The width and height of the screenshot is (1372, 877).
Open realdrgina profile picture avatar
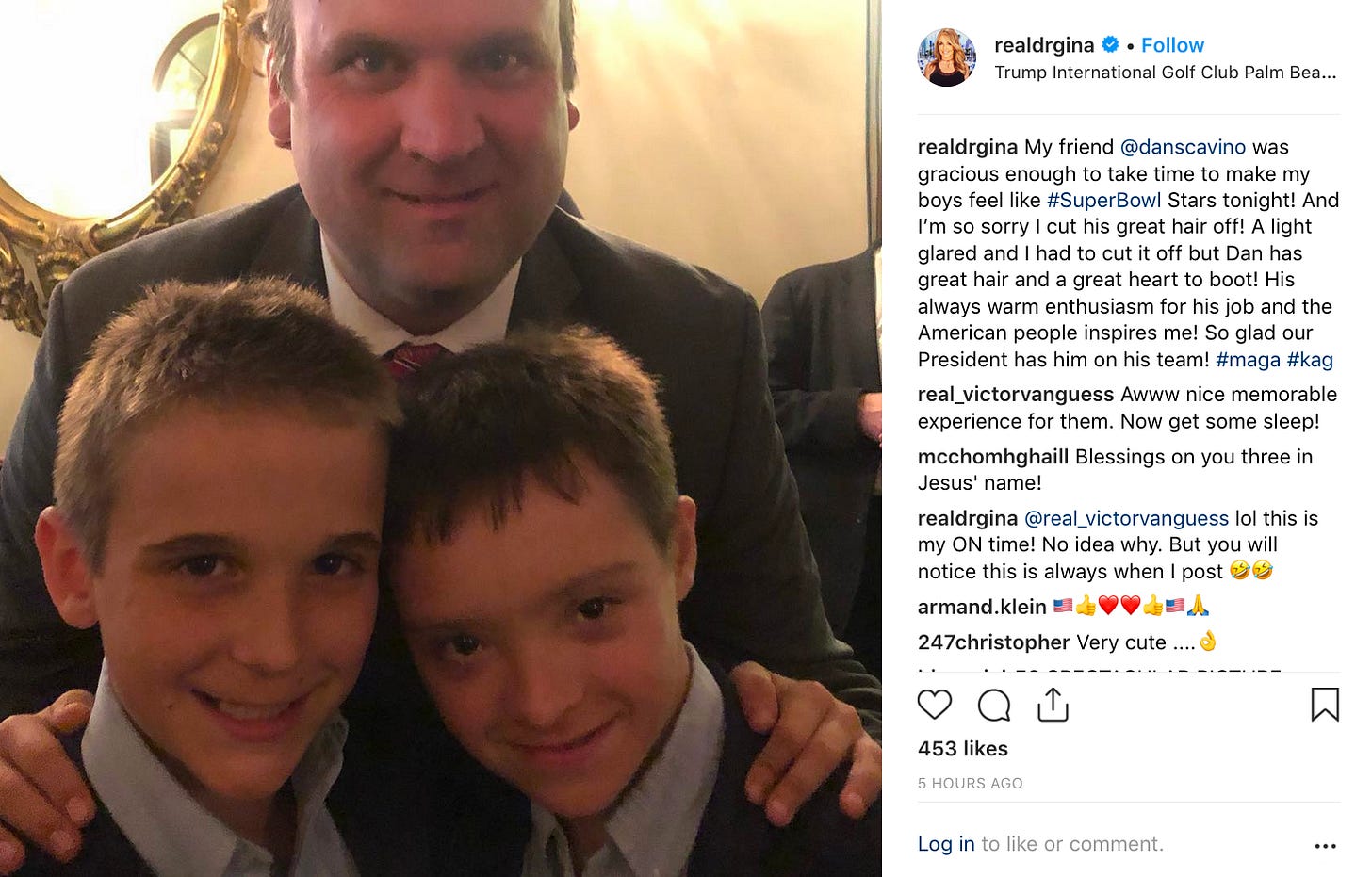947,57
